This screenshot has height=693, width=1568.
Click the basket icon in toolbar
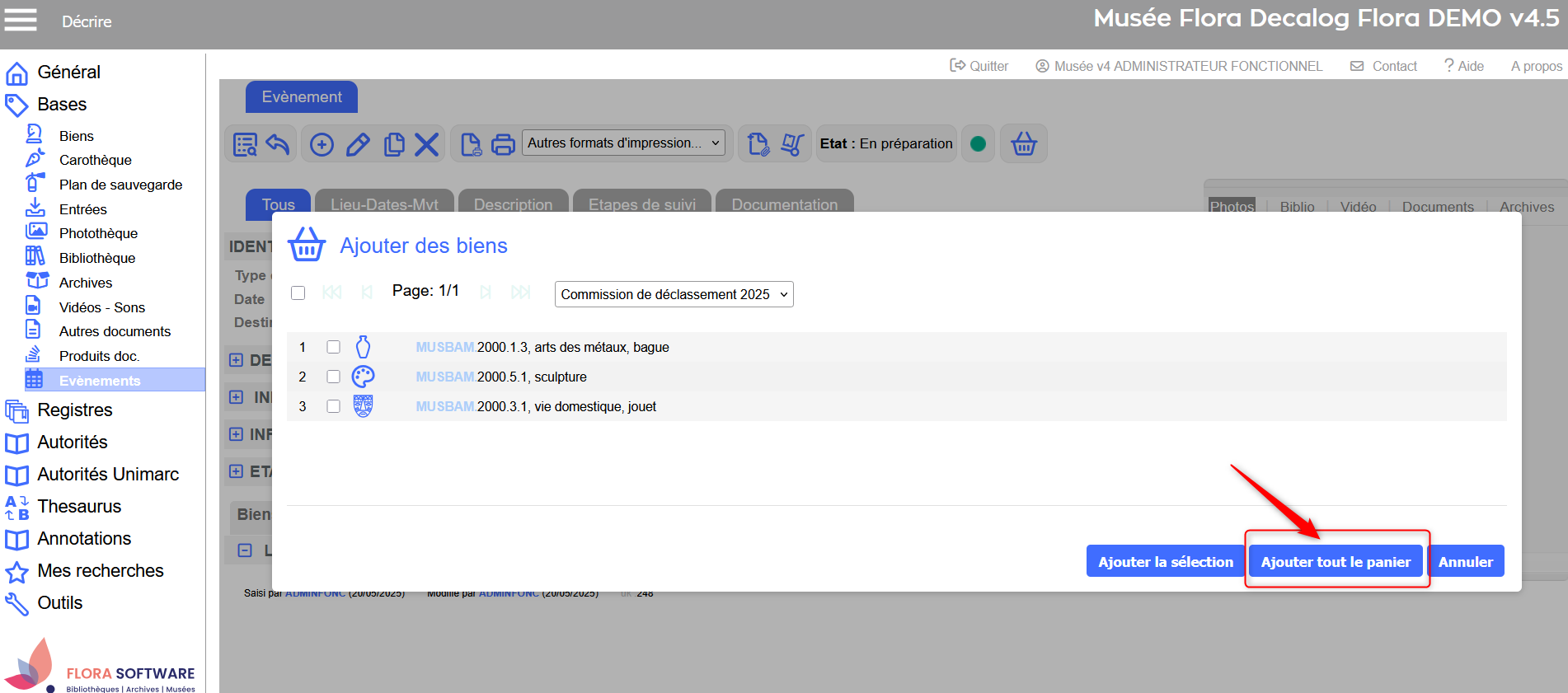click(x=1023, y=144)
